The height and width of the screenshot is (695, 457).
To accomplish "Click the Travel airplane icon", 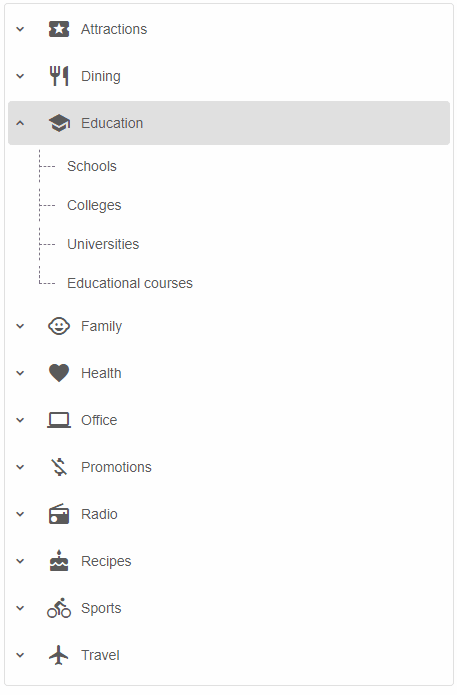I will 59,655.
